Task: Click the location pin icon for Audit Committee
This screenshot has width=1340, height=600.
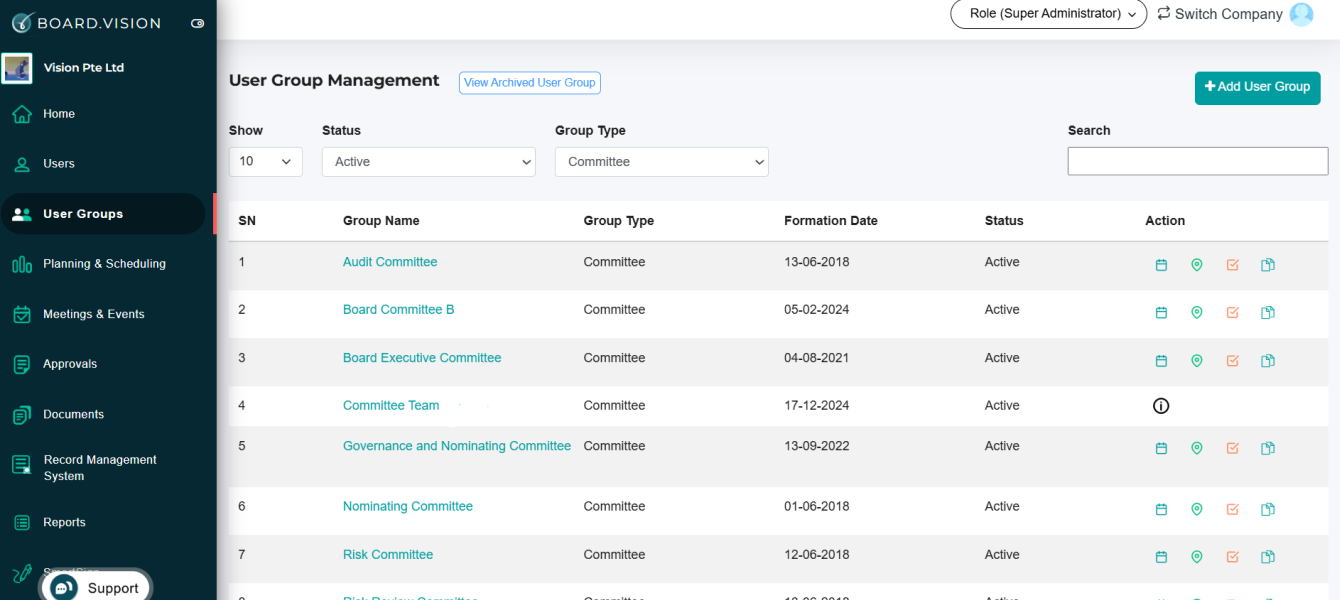Action: (1197, 265)
